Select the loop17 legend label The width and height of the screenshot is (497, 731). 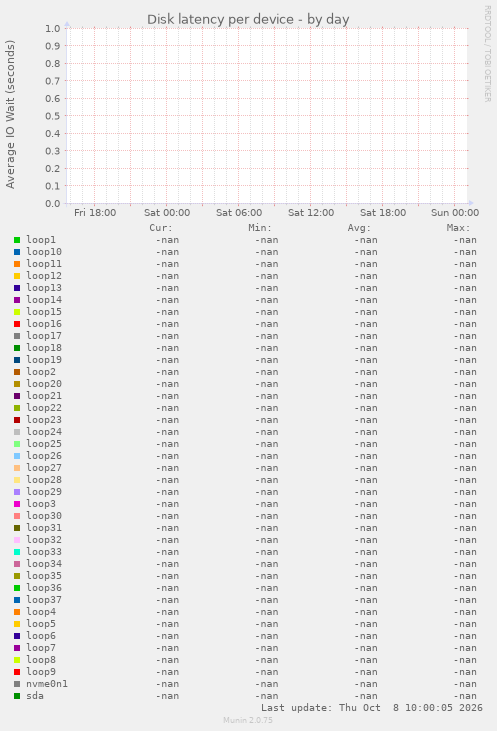tap(44, 336)
